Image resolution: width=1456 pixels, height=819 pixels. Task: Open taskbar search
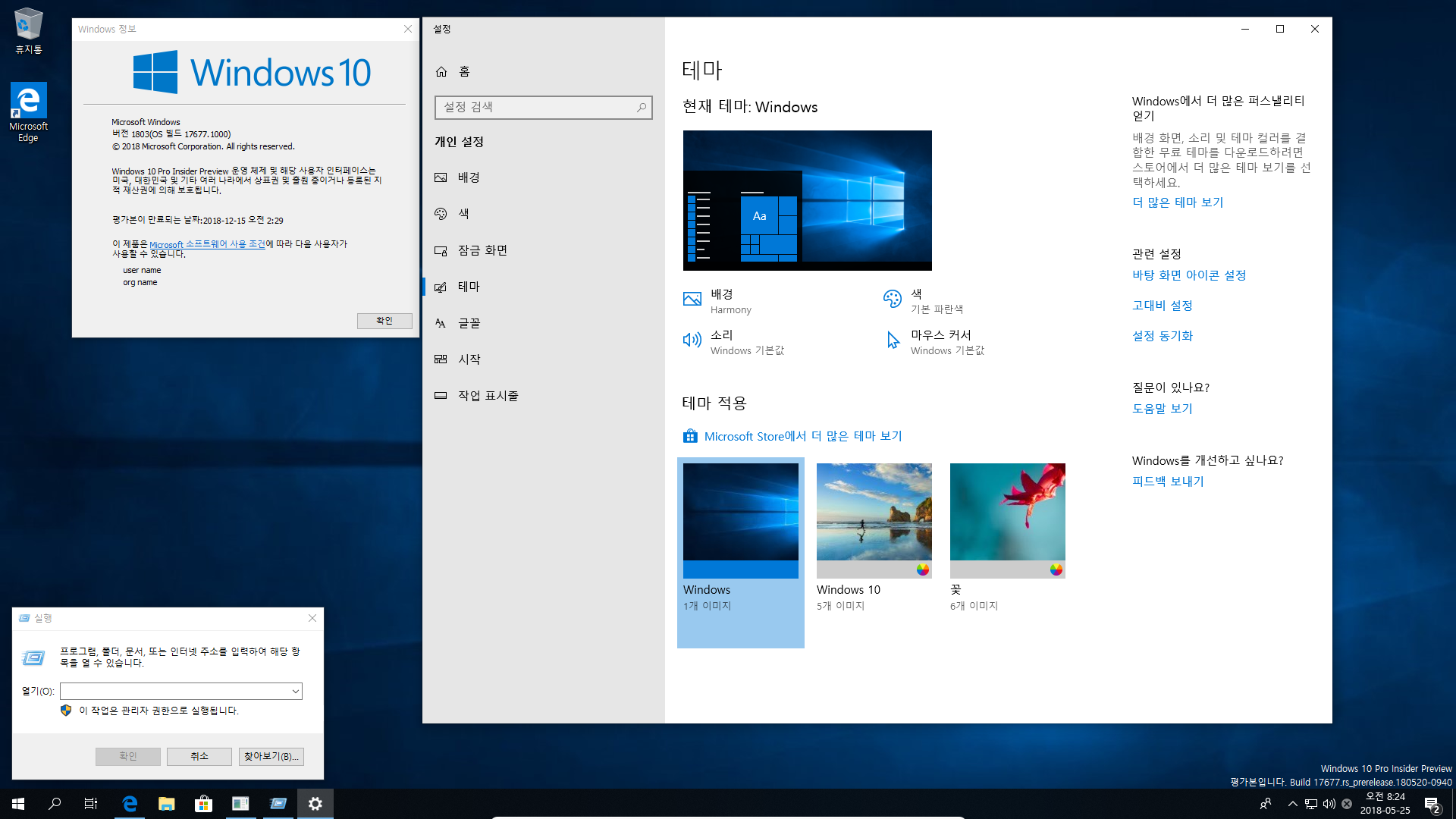pos(55,804)
